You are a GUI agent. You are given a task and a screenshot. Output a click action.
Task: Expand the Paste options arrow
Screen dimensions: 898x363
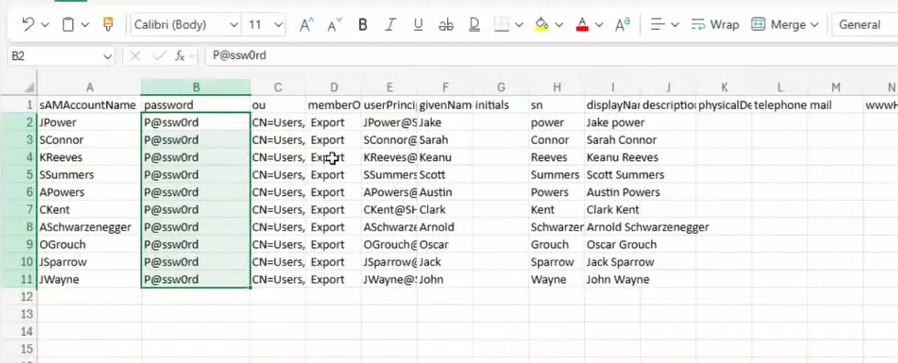[85, 25]
